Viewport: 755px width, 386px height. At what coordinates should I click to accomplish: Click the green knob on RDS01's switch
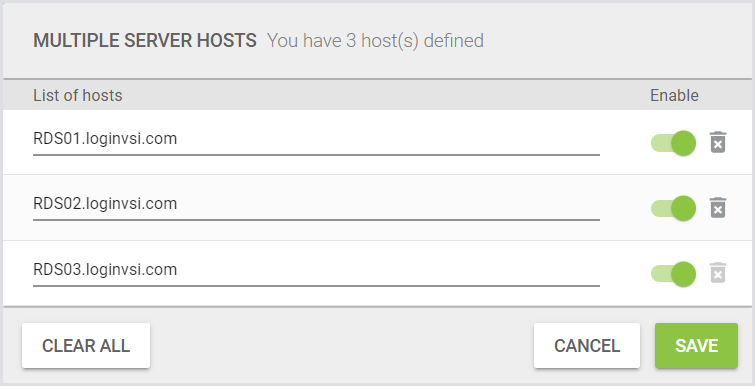[x=684, y=143]
